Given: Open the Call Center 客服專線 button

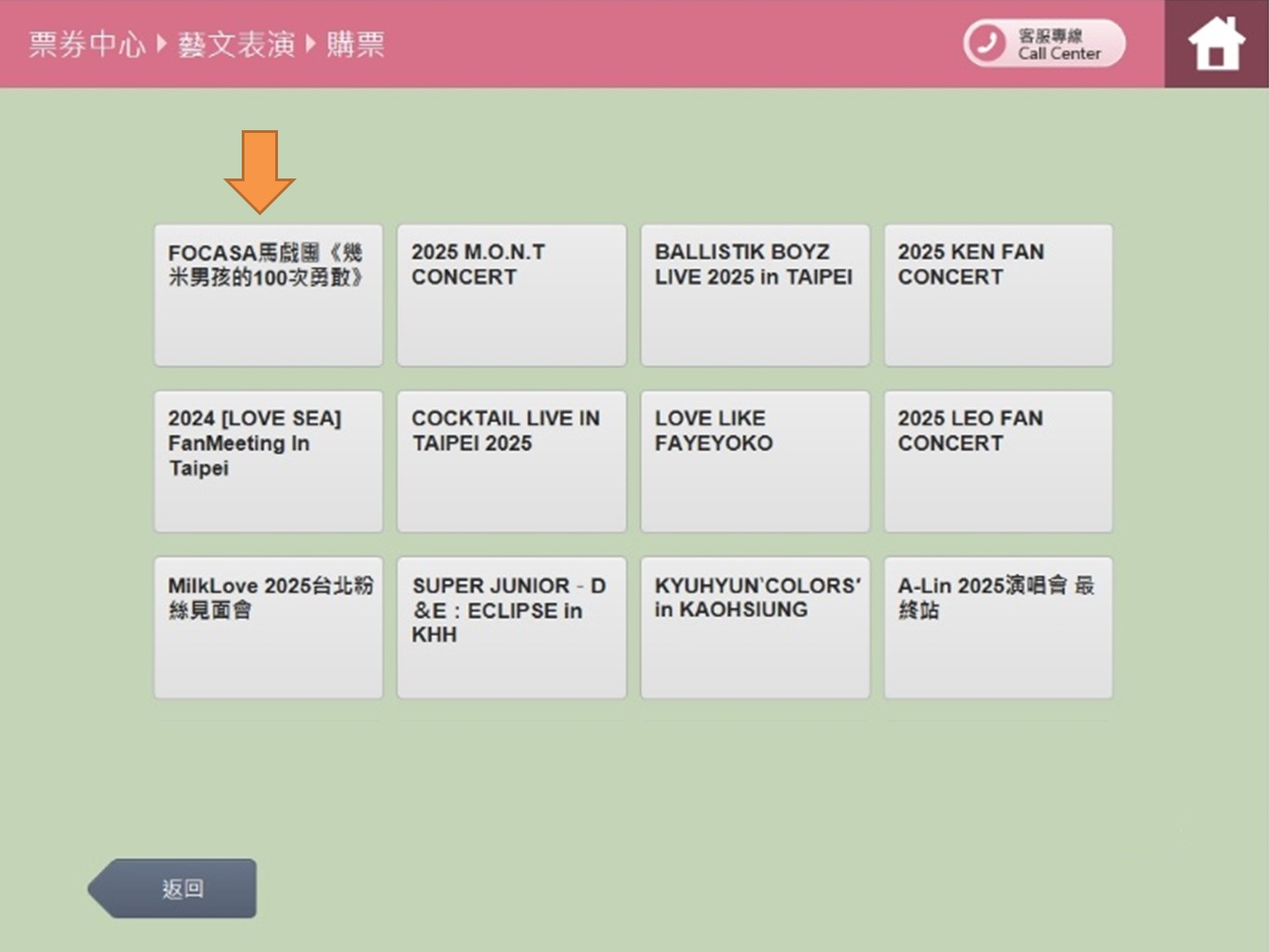Looking at the screenshot, I should coord(1044,44).
